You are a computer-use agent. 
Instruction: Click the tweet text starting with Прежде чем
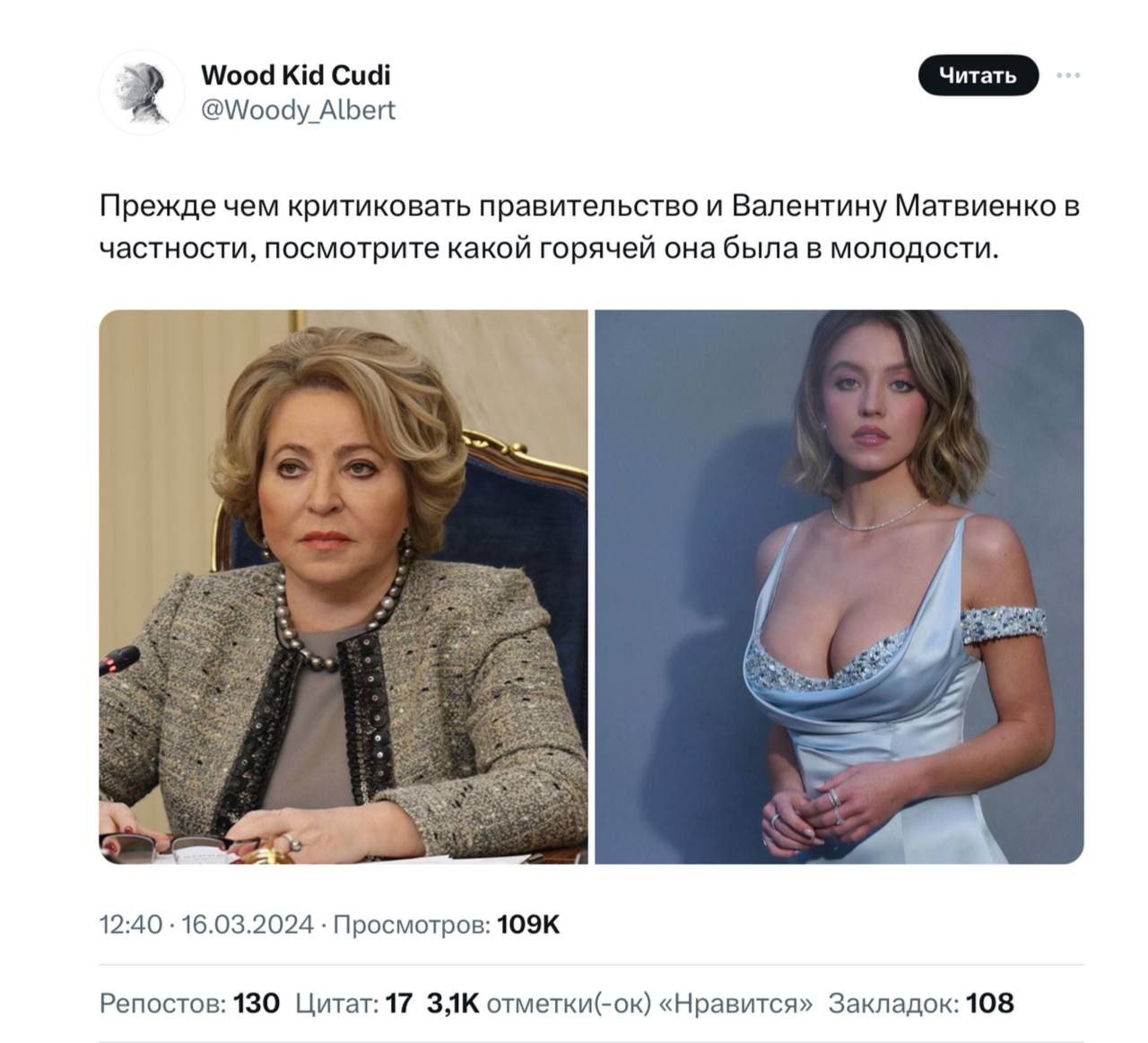(590, 207)
